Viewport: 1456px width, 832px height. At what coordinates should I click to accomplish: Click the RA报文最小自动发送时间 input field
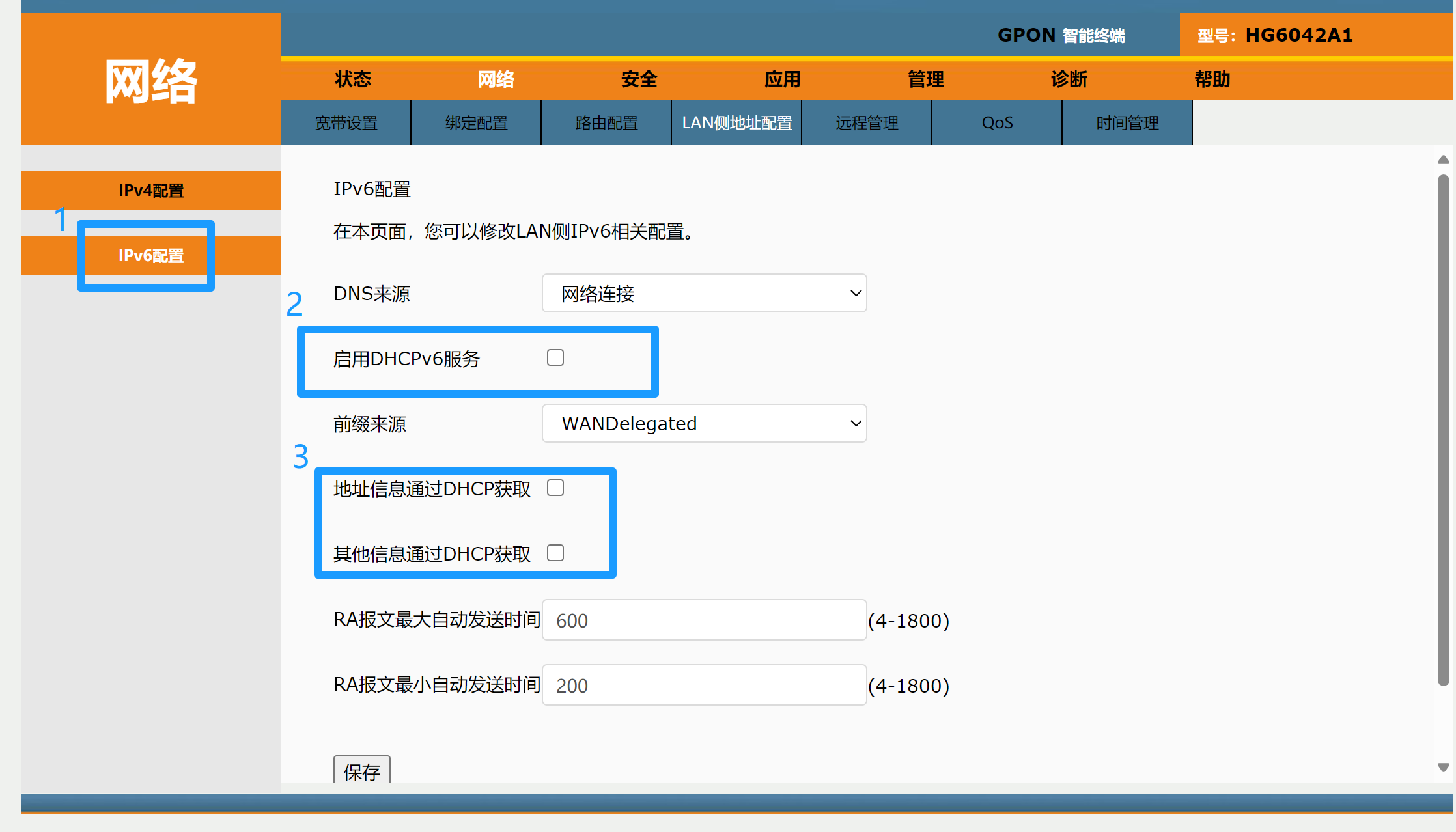704,685
